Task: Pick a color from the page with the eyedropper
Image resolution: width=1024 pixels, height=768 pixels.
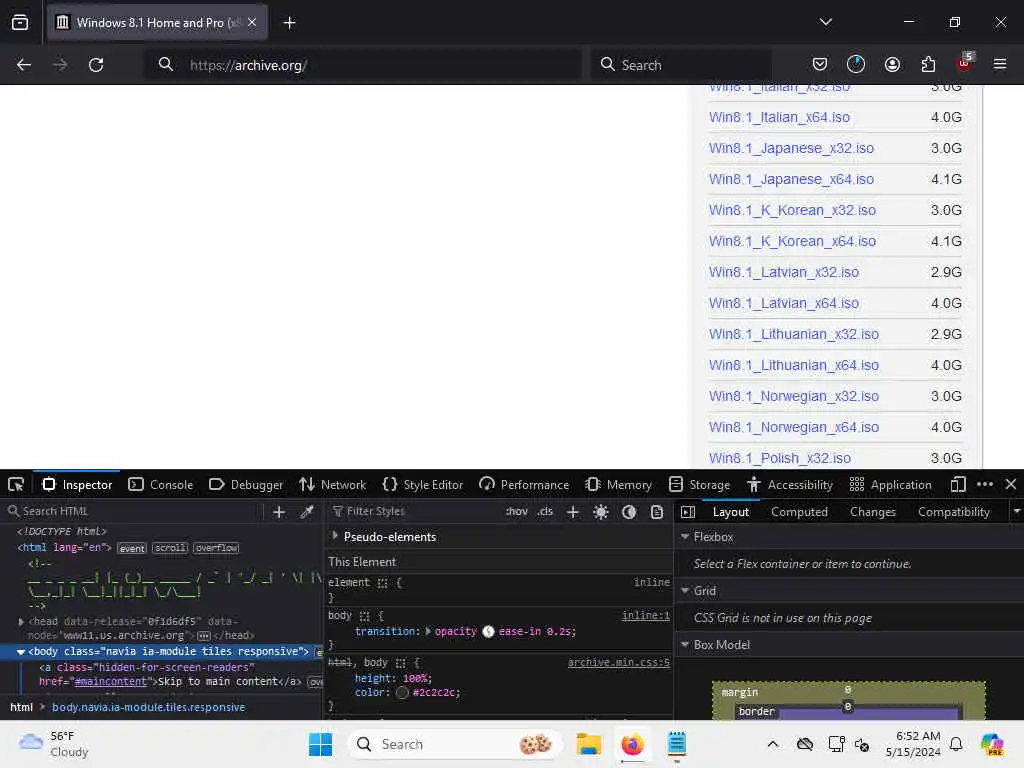Action: 307,512
